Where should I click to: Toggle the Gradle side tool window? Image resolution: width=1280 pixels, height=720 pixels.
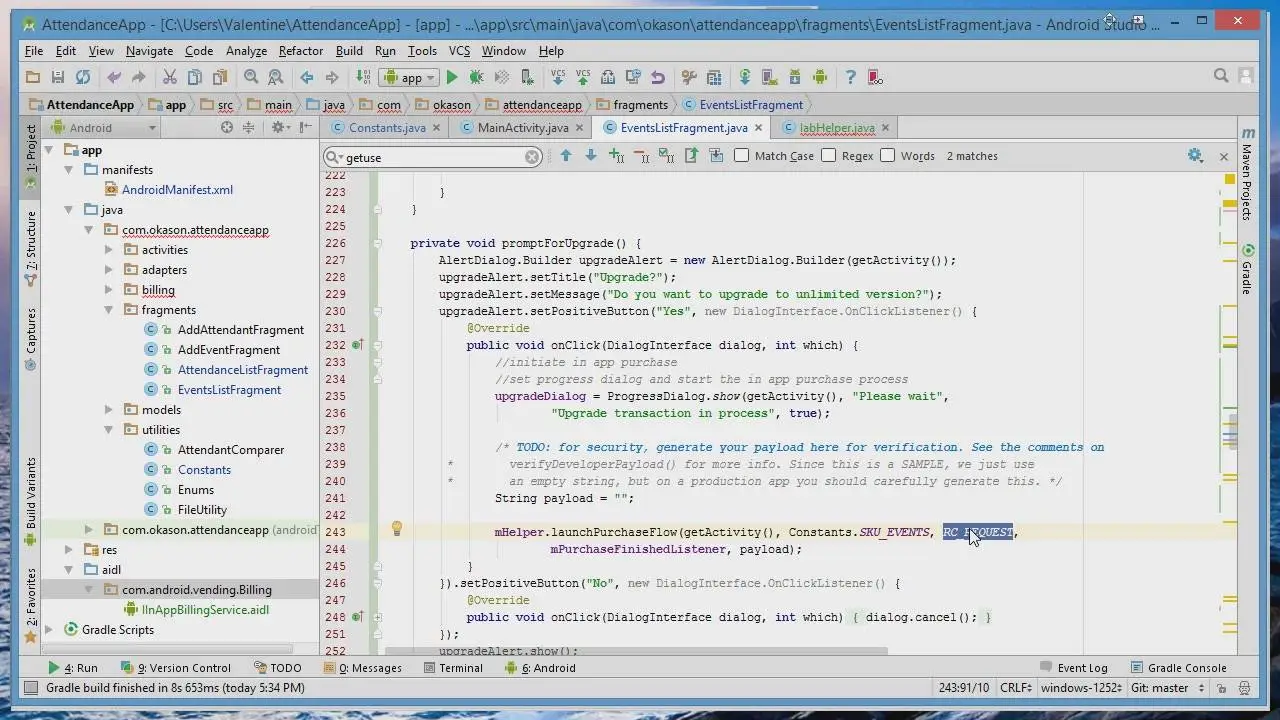tap(1247, 270)
